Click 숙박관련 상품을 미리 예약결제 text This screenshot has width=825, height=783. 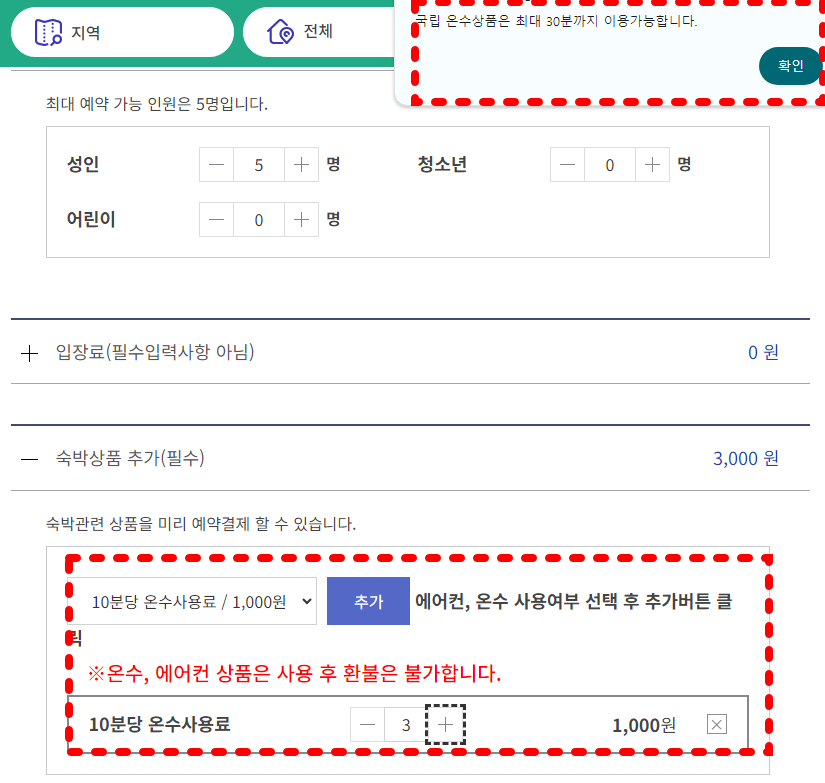[x=201, y=524]
